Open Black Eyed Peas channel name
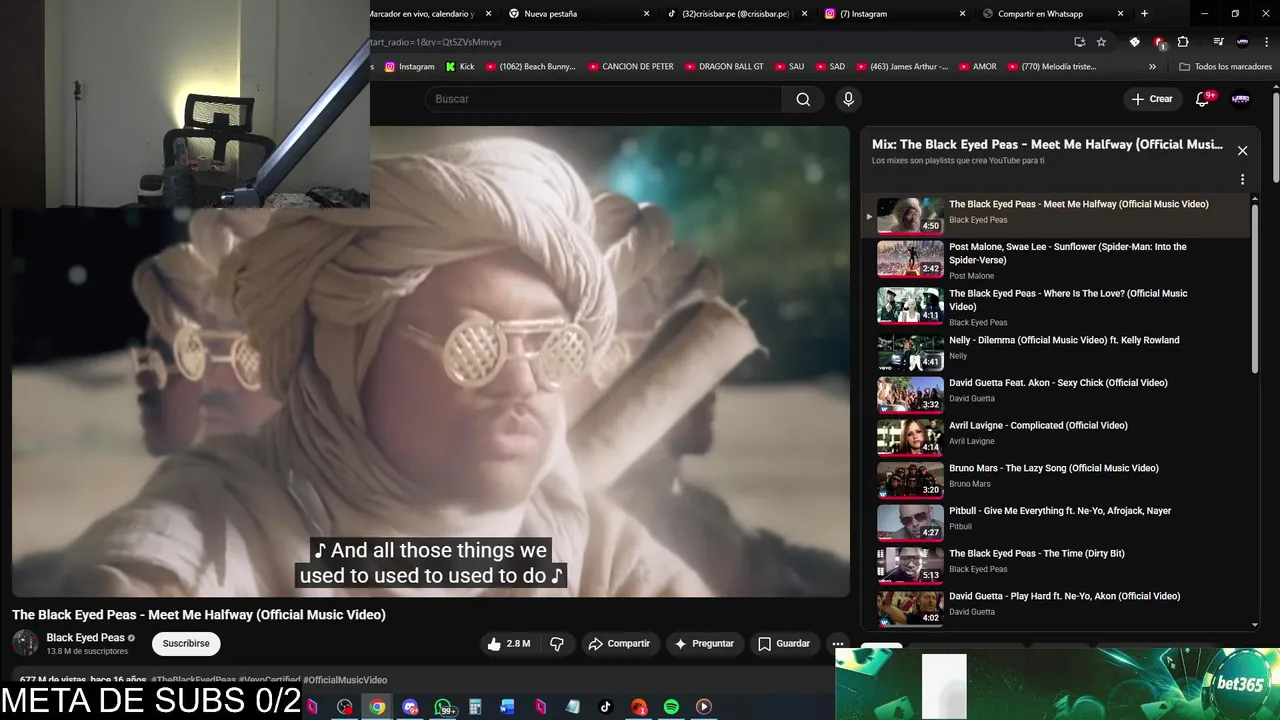 (x=85, y=638)
